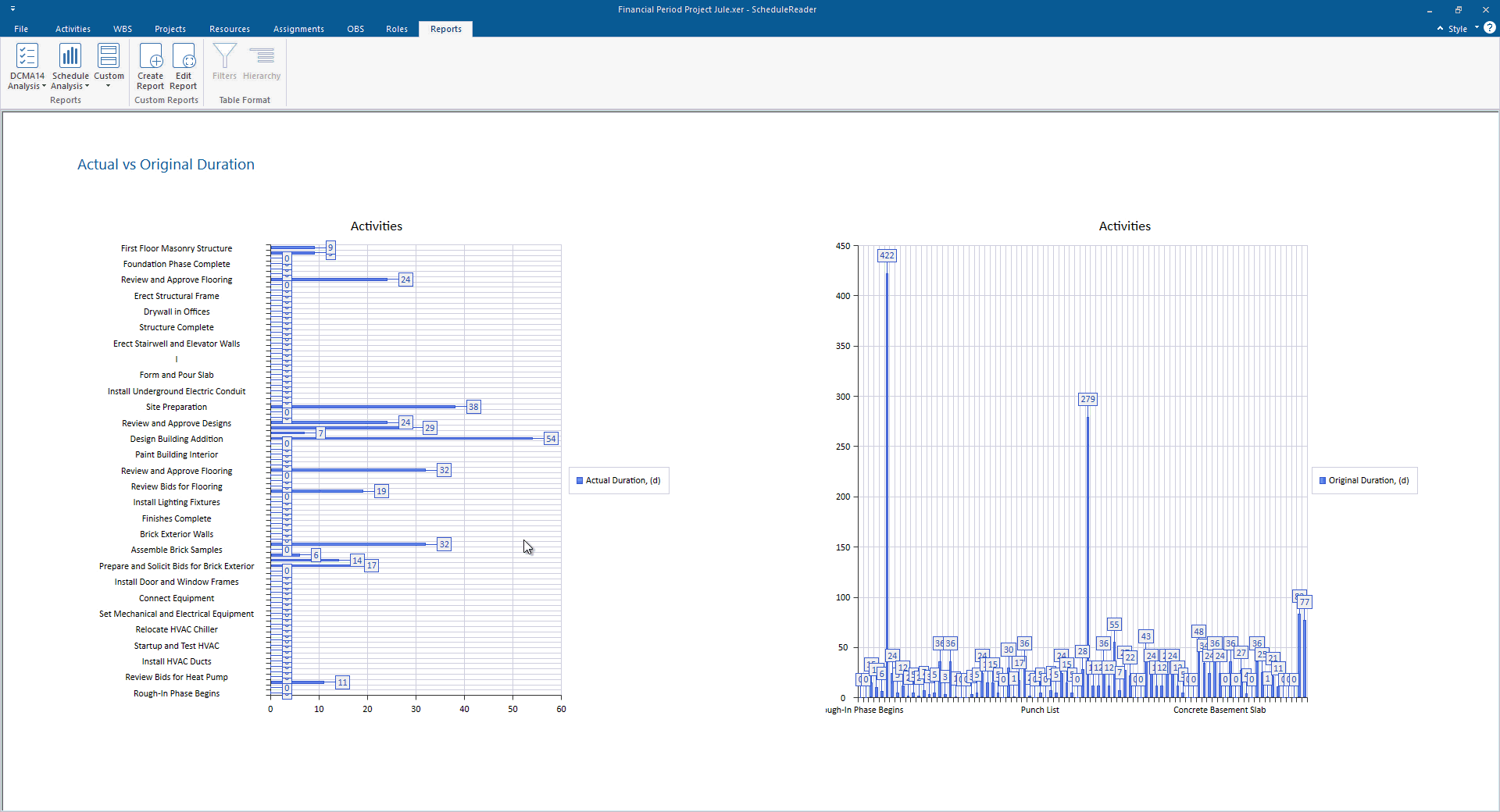The image size is (1500, 812).
Task: Collapse the ribbon with the up chevron
Action: [1440, 29]
